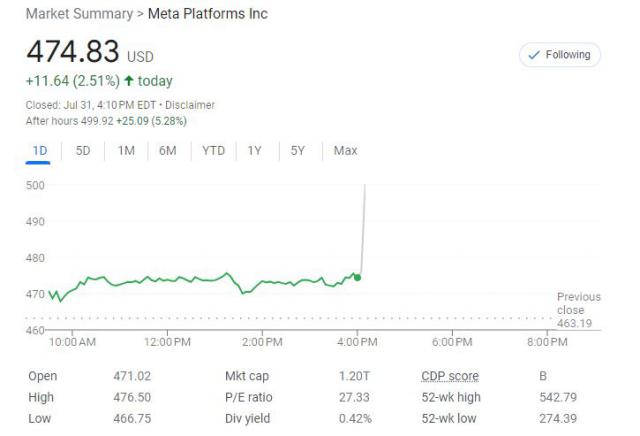Screen dimensions: 640x436
Task: Show the YTD chart range
Action: pyautogui.click(x=213, y=151)
